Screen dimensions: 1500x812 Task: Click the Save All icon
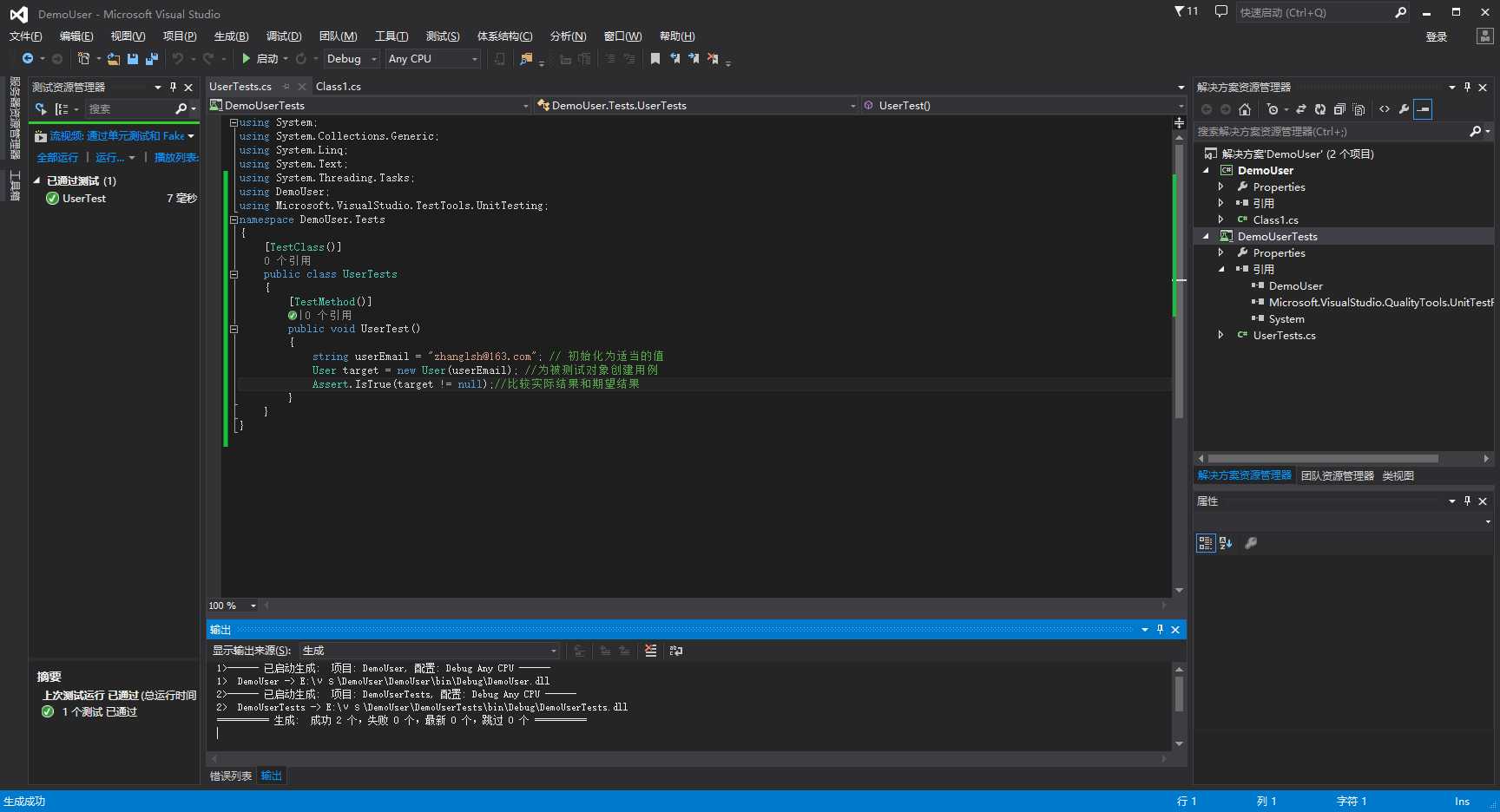(x=152, y=59)
